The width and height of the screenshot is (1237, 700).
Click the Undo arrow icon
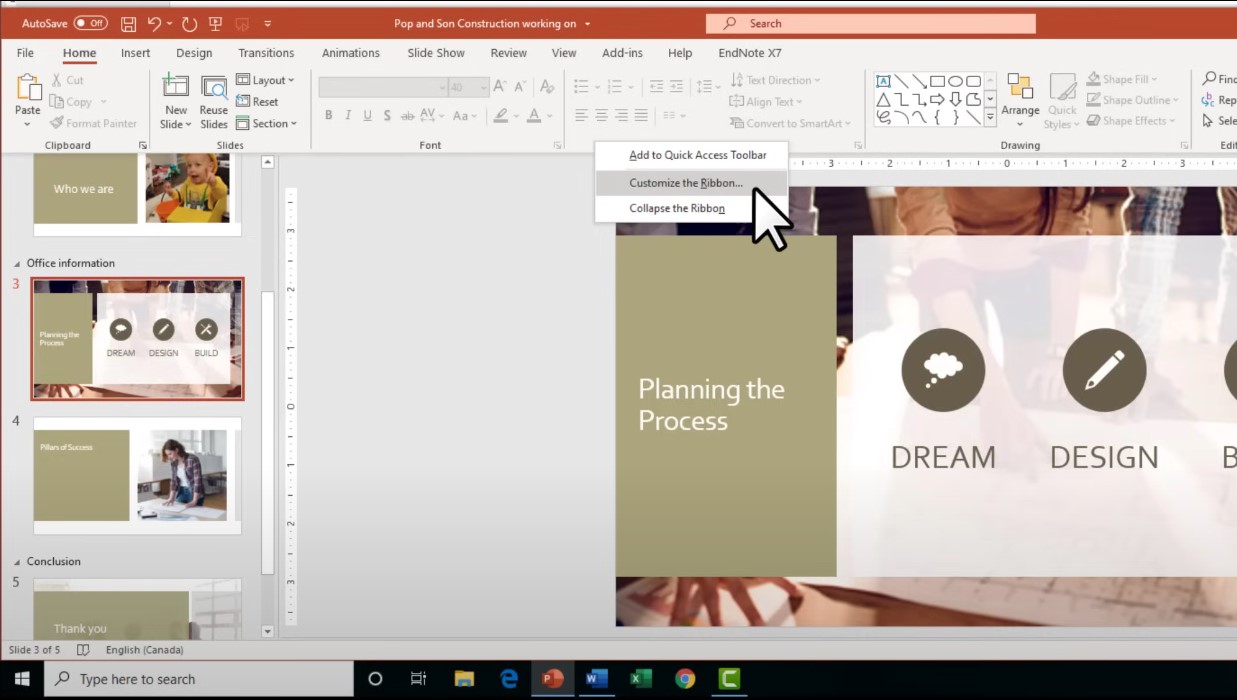coord(154,23)
